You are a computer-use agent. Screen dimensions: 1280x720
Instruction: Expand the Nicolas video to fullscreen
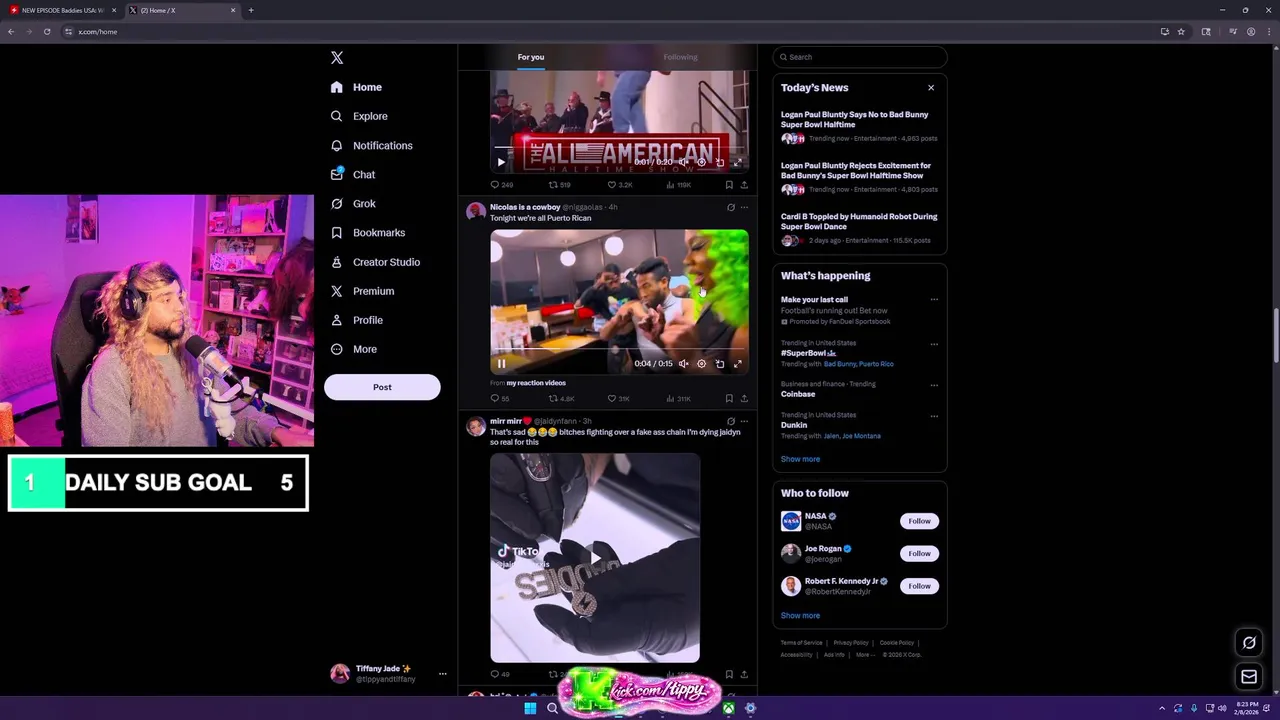point(738,364)
